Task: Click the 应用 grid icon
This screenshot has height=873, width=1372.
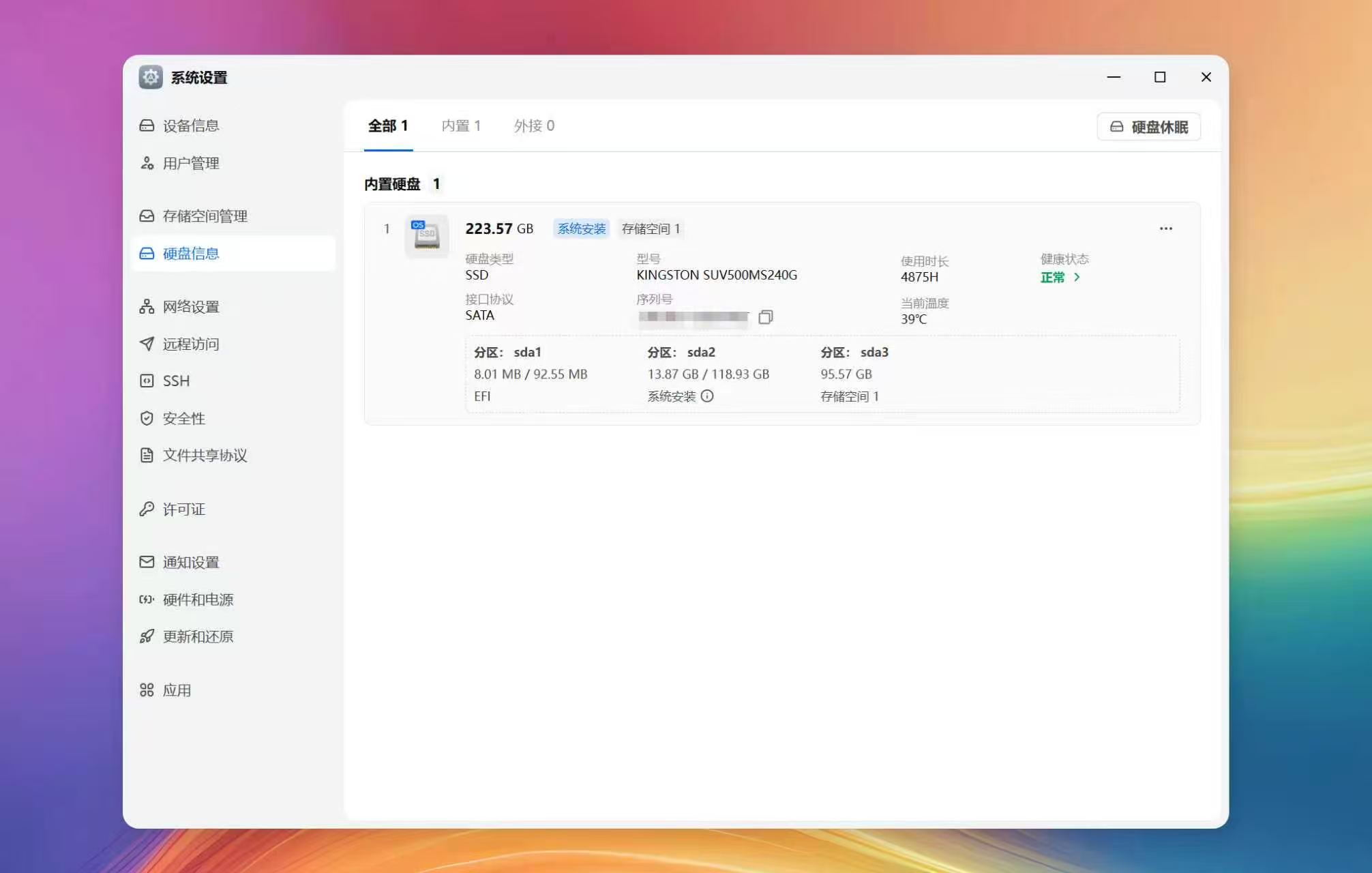Action: point(147,690)
